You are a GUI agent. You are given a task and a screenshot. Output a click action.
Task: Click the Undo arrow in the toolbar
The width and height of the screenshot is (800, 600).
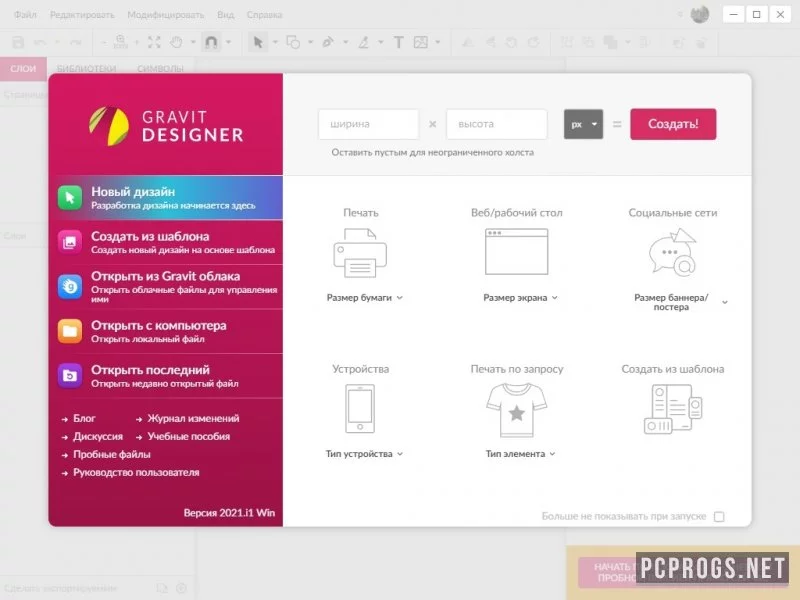pos(40,42)
